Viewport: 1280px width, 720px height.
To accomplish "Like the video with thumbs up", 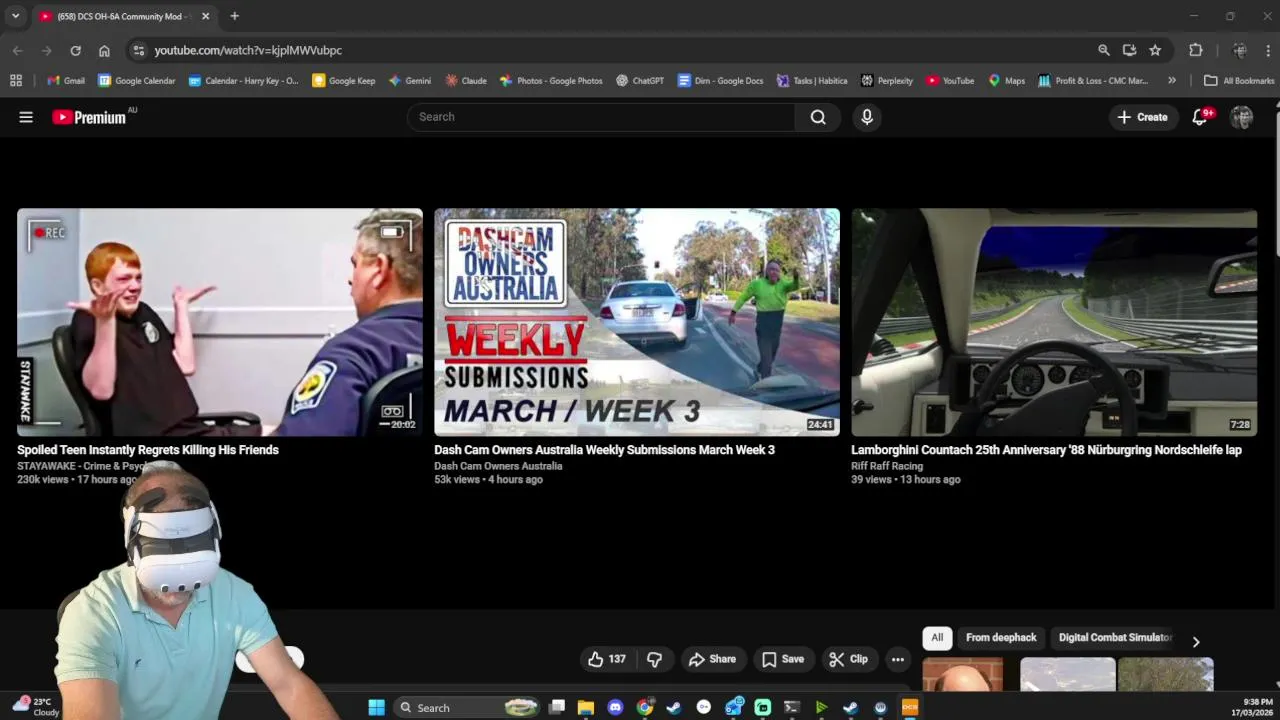I will (x=607, y=659).
